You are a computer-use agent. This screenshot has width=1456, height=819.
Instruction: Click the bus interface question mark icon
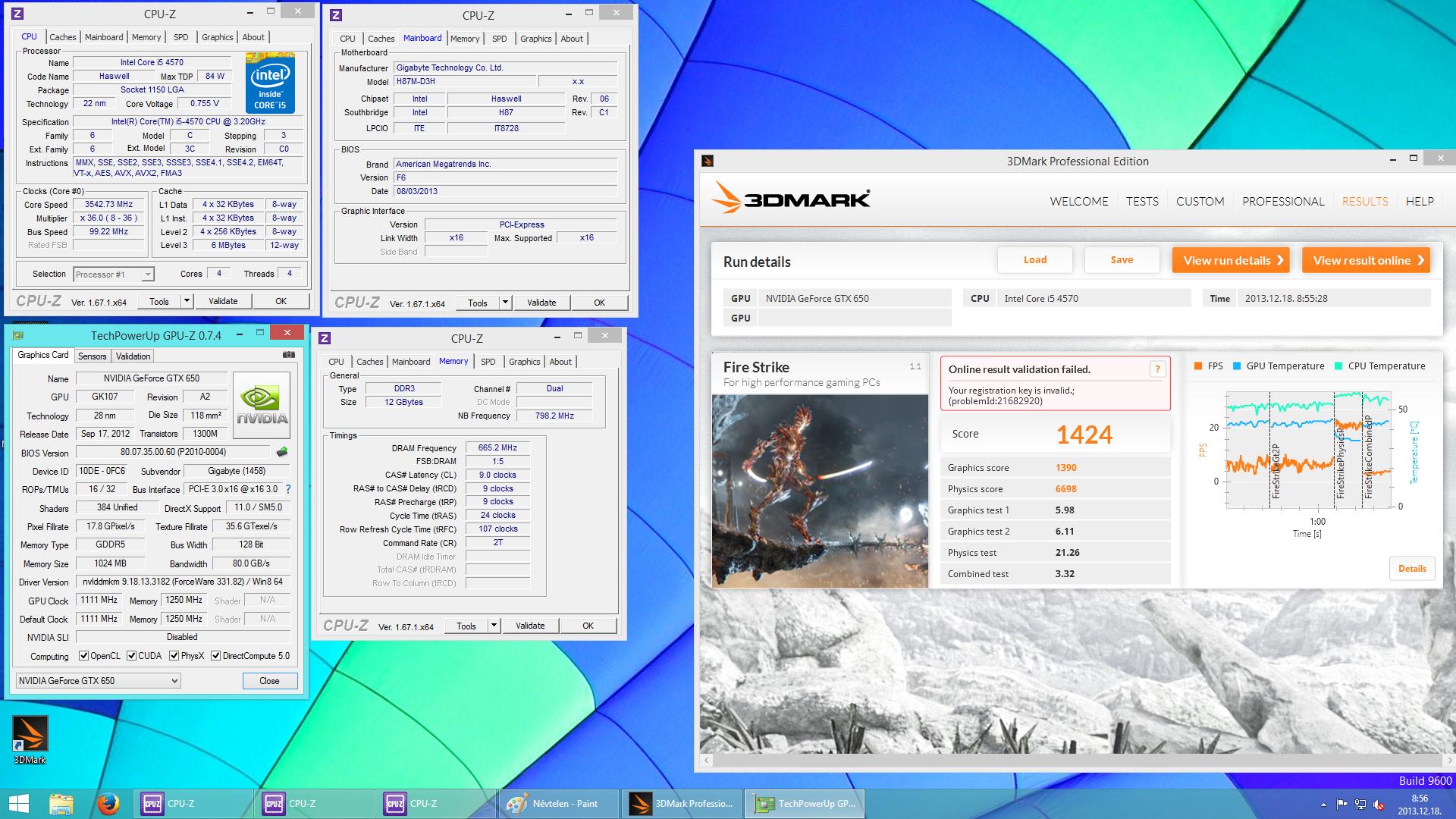[288, 490]
